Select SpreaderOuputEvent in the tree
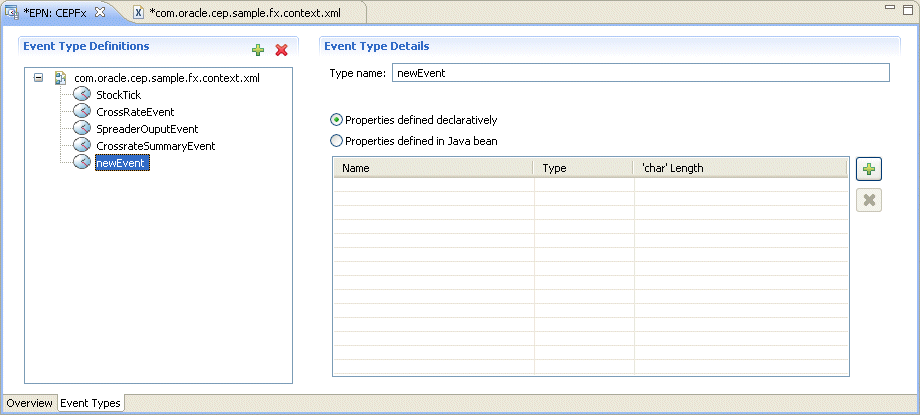 [x=147, y=129]
